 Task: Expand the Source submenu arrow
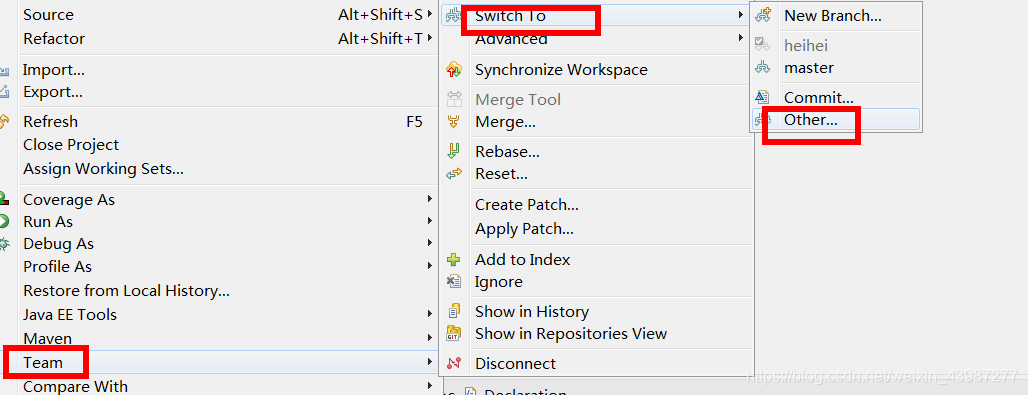pyautogui.click(x=429, y=13)
